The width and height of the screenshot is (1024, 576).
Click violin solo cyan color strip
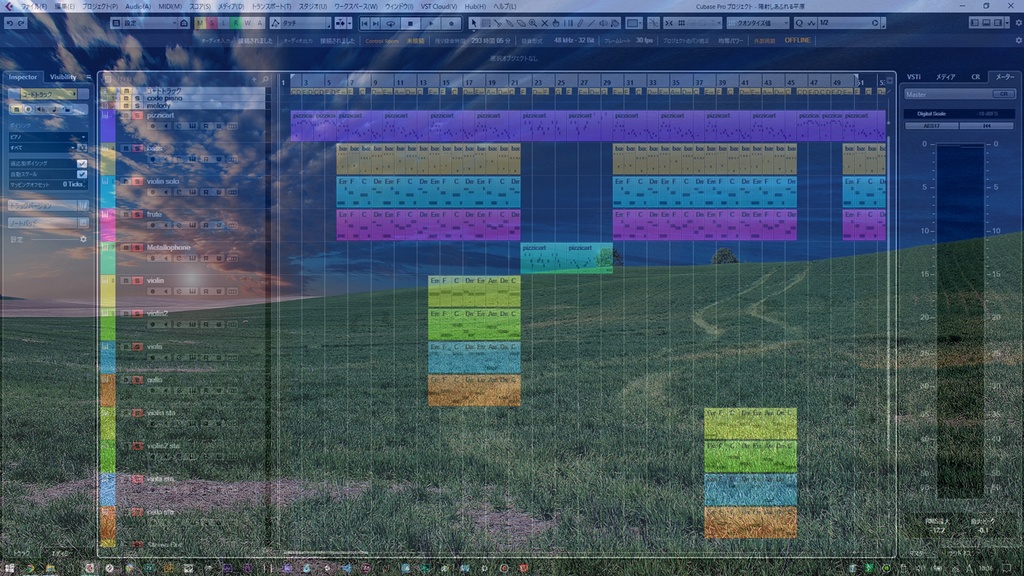[x=108, y=192]
